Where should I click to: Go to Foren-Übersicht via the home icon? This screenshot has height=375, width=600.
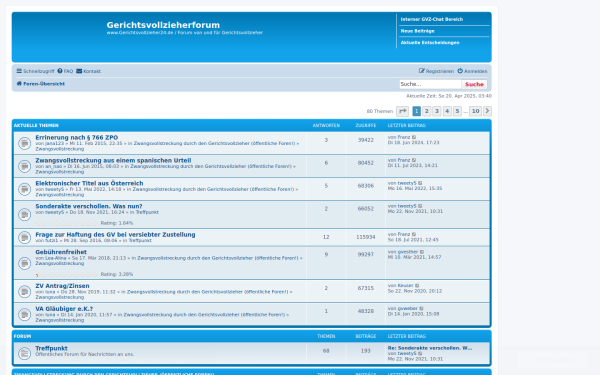click(x=19, y=83)
